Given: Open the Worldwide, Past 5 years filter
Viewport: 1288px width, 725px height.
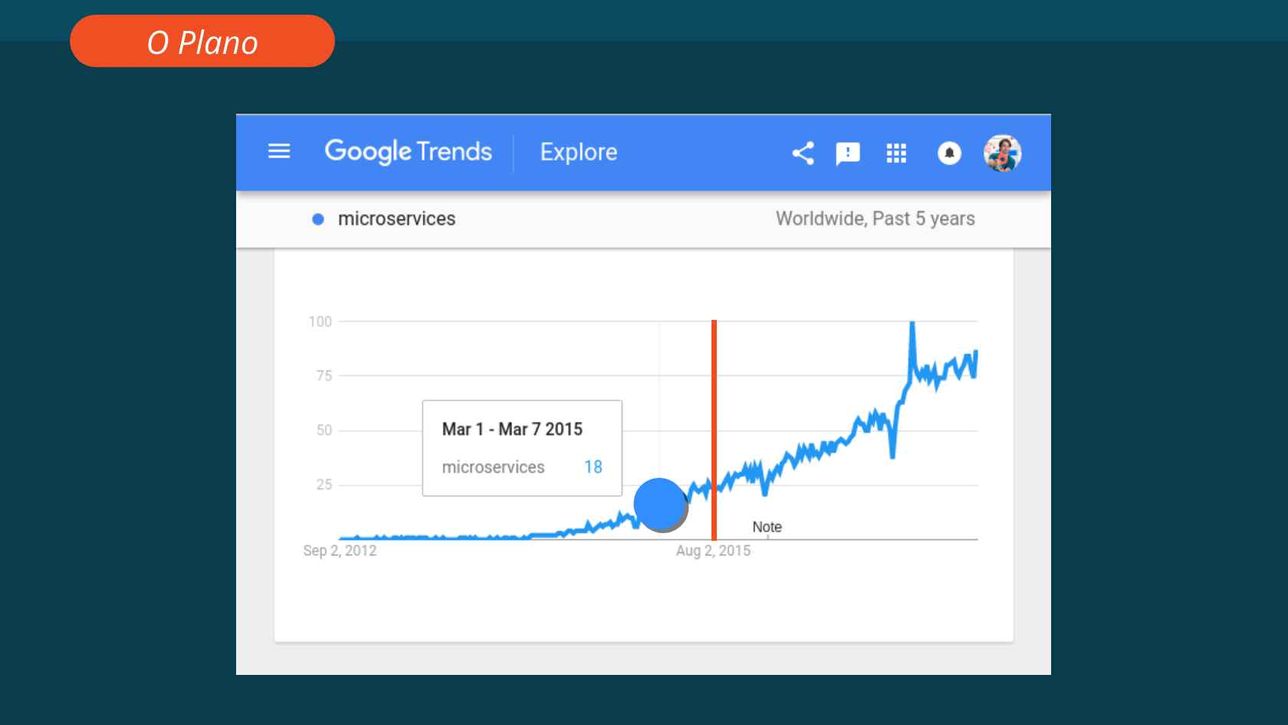Looking at the screenshot, I should pyautogui.click(x=875, y=218).
